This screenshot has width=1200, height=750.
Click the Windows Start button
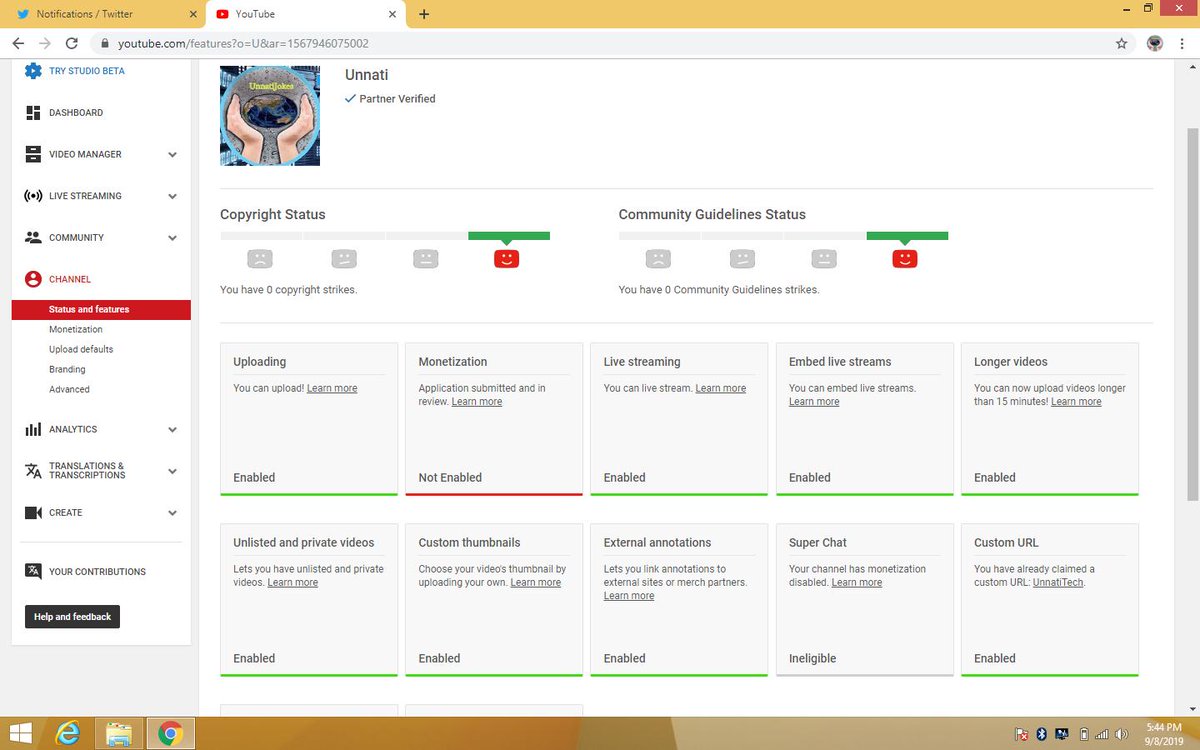click(20, 734)
